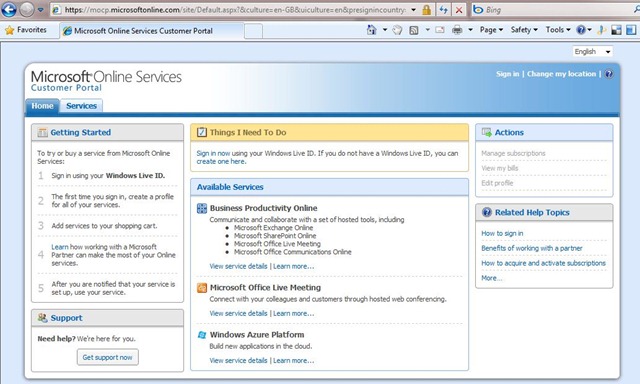
Task: Expand the Print options dropdown arrow
Action: tap(470, 30)
